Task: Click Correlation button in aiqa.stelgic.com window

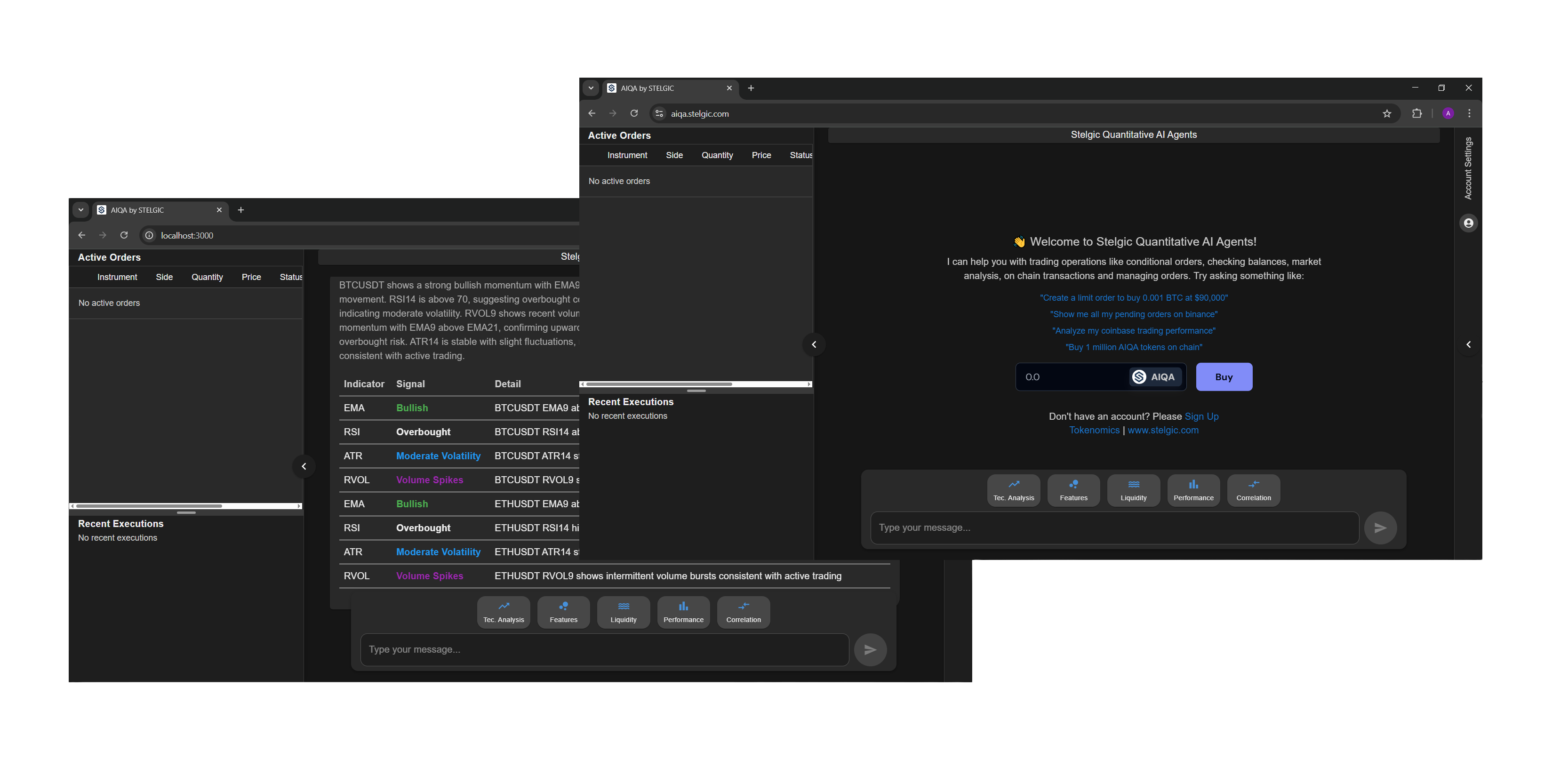Action: coord(1253,490)
